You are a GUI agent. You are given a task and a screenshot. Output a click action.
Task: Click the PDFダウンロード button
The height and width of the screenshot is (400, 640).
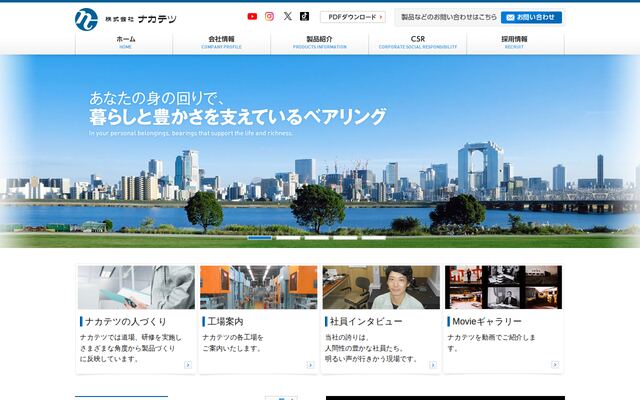353,17
